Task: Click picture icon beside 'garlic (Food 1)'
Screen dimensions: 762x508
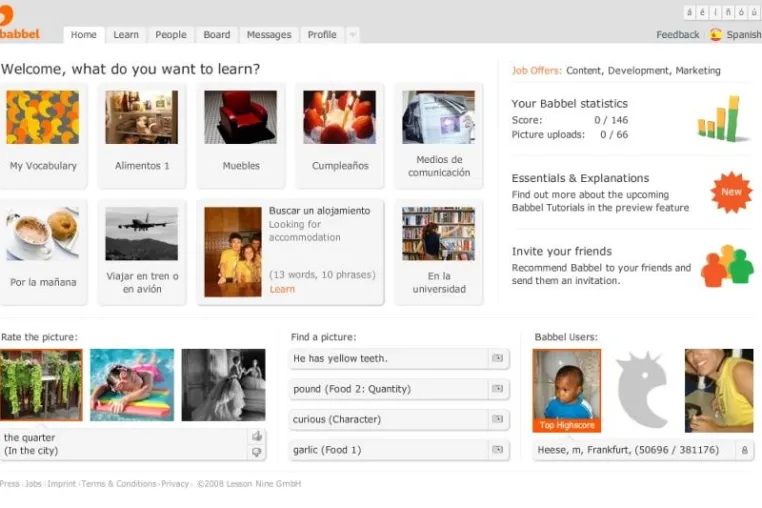Action: pos(498,450)
